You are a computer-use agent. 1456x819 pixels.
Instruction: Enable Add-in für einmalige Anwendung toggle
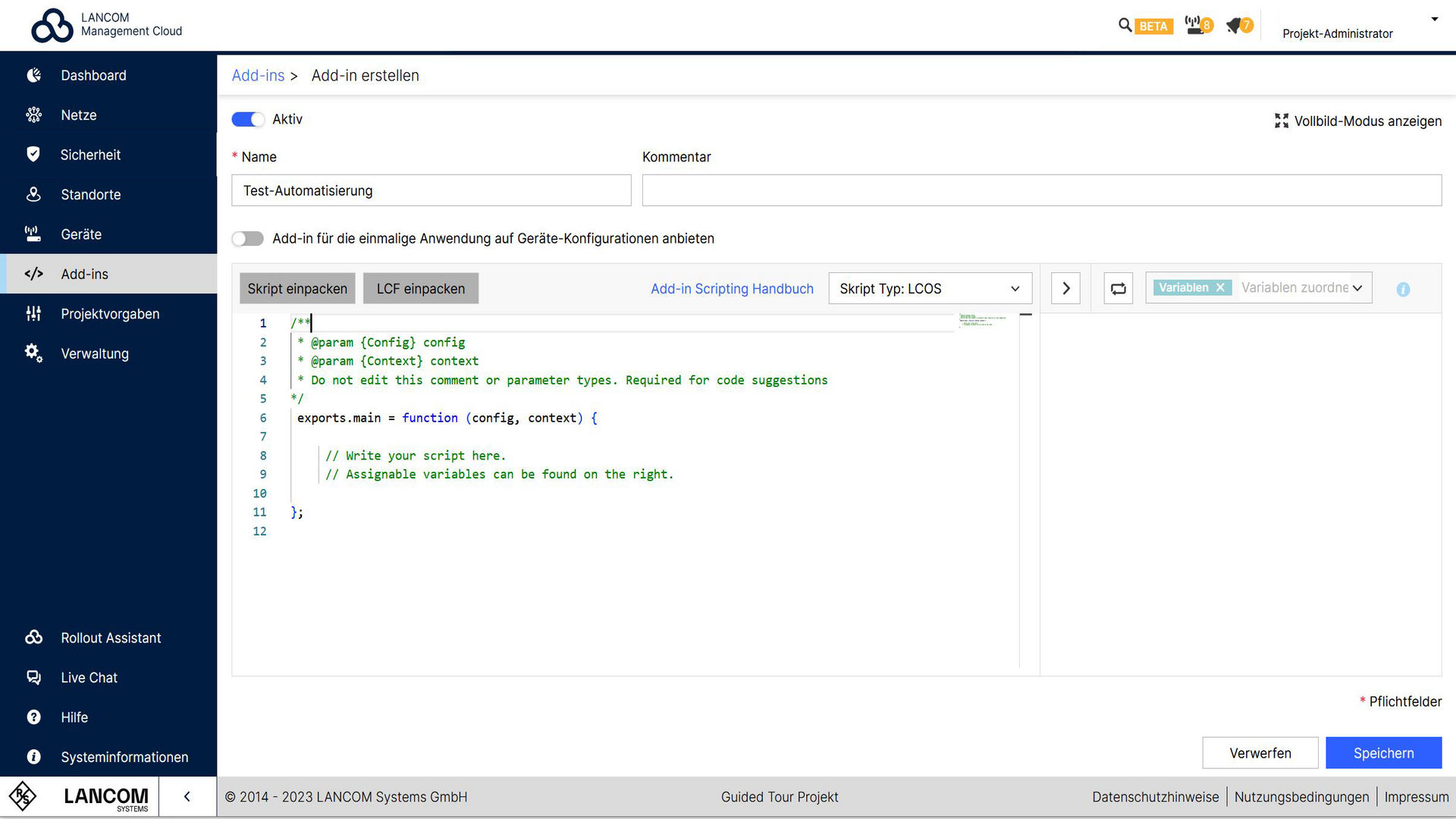pos(247,238)
